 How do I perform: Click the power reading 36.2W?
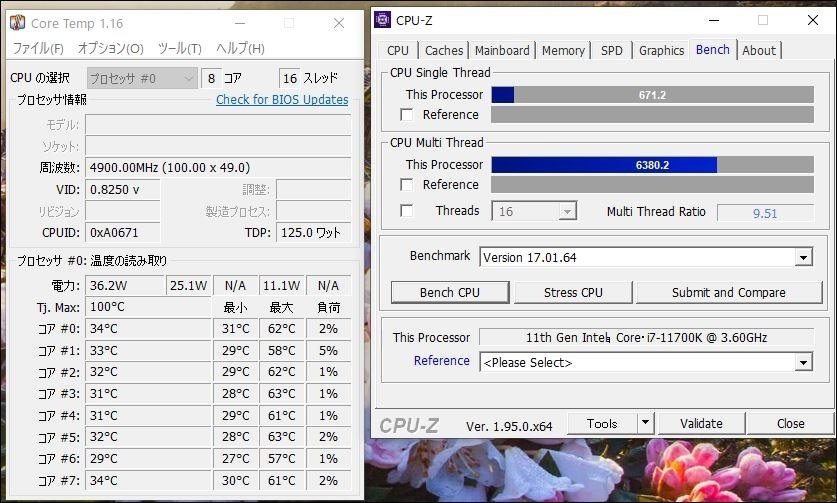pos(124,286)
